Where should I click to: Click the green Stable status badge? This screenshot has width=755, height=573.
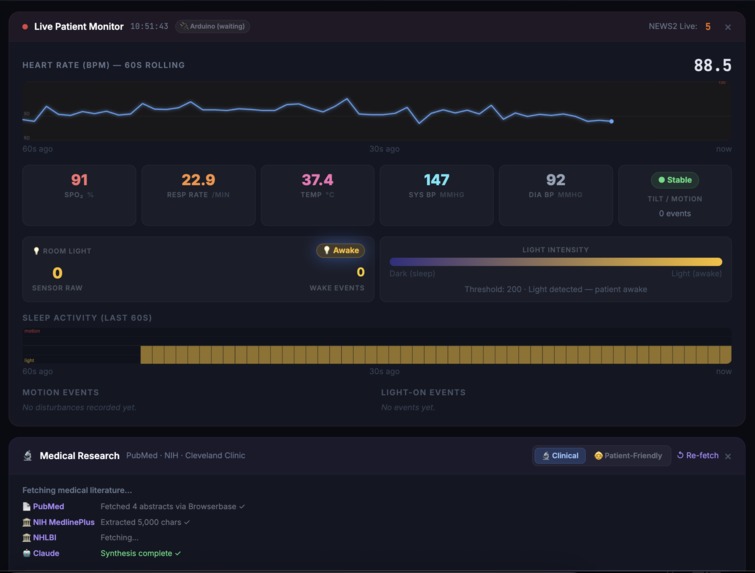(675, 180)
